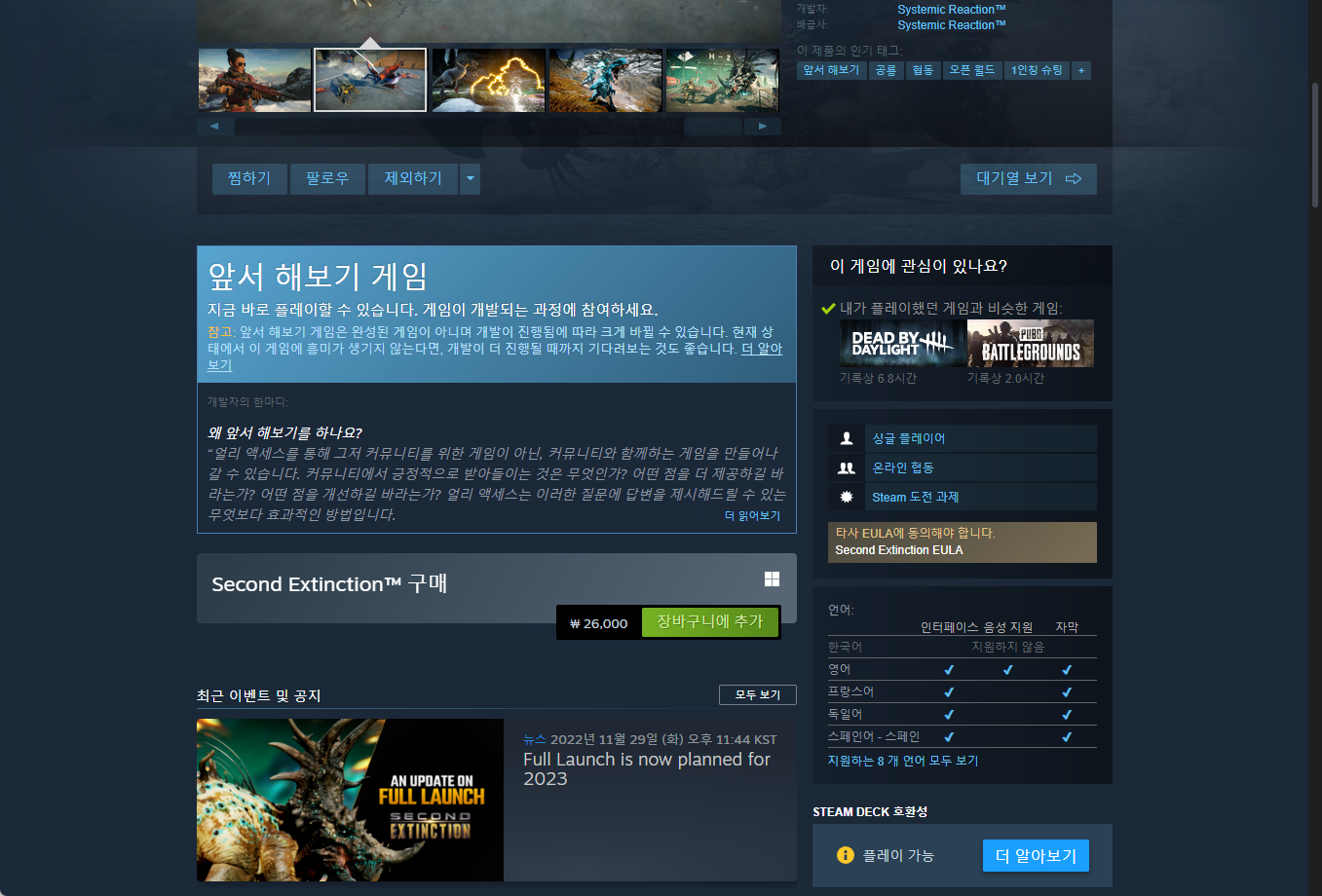The image size is (1322, 896).
Task: Click the 팔로우 follow button
Action: pos(327,179)
